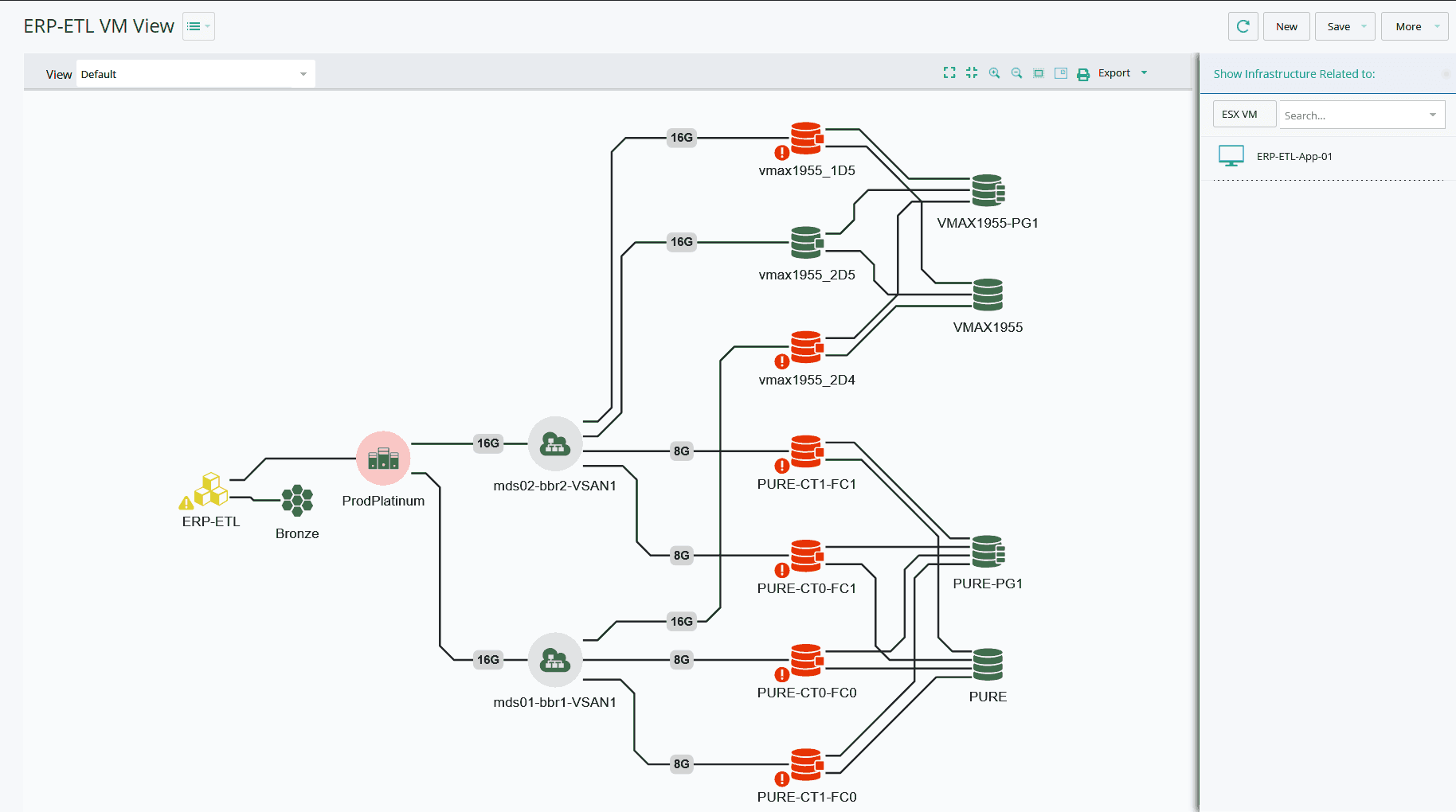Viewport: 1456px width, 812px height.
Task: Click the 16G link badge to vmax1955_2D5
Action: pyautogui.click(x=682, y=242)
